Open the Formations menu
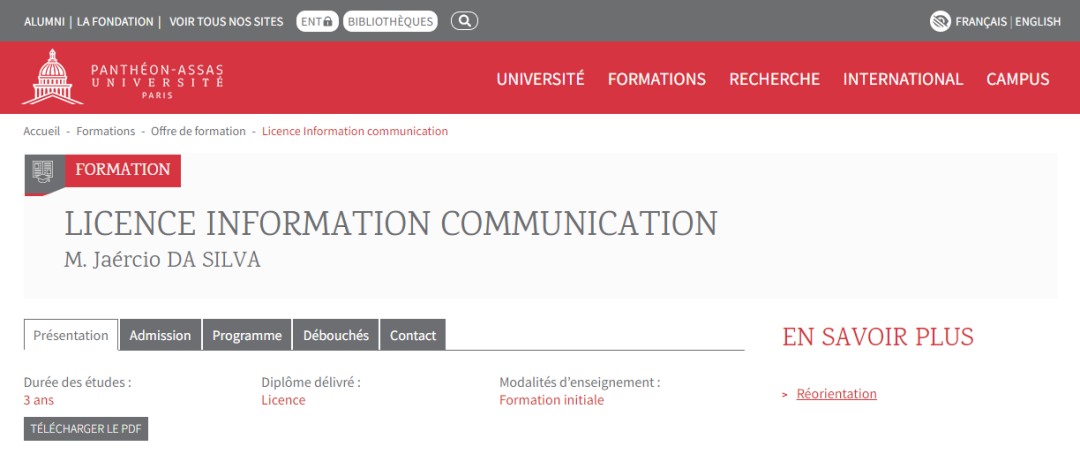 [x=656, y=79]
